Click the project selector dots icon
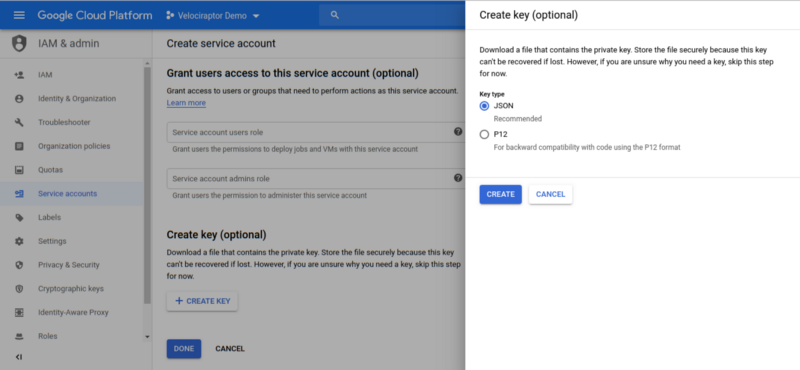Viewport: 800px width, 370px height. (170, 16)
